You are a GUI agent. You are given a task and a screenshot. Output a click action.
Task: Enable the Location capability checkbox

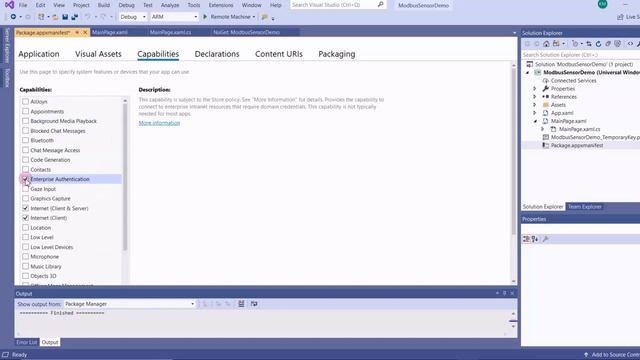tap(25, 227)
